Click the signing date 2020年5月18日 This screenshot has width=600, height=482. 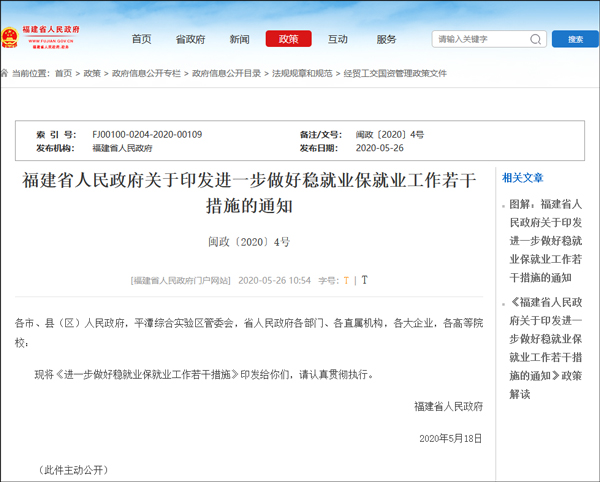click(450, 438)
